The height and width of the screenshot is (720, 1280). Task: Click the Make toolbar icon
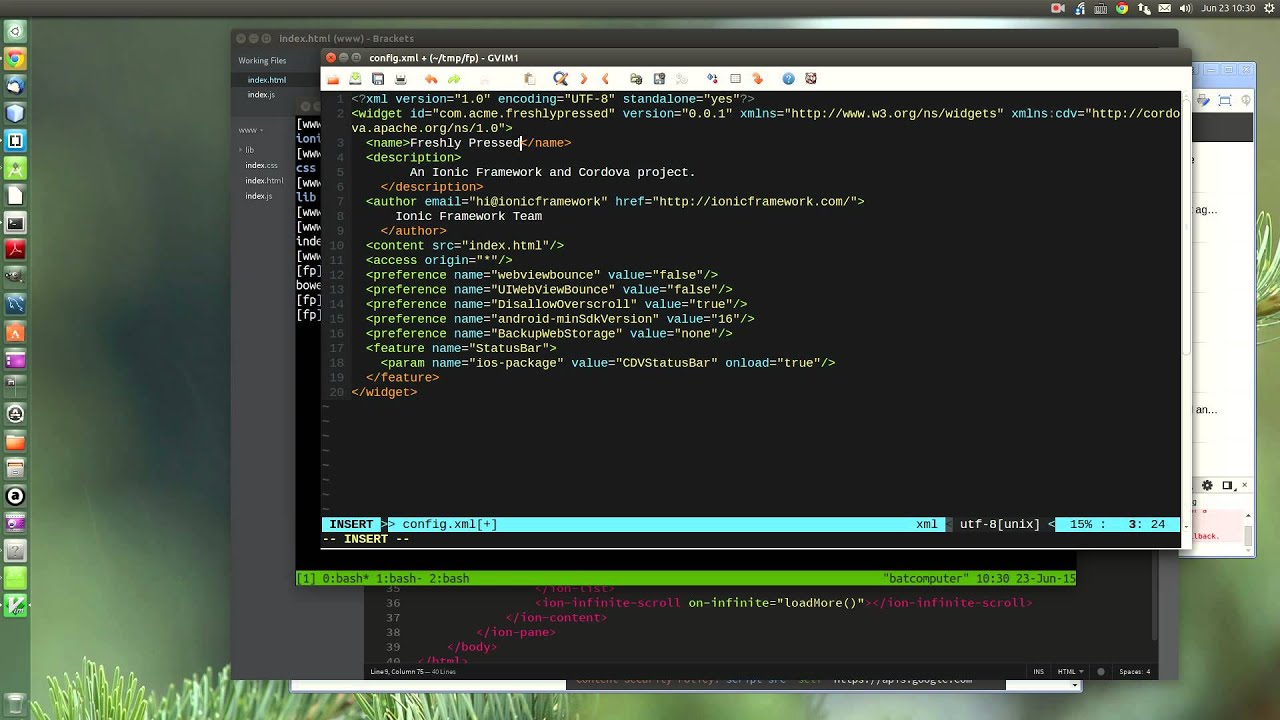712,79
